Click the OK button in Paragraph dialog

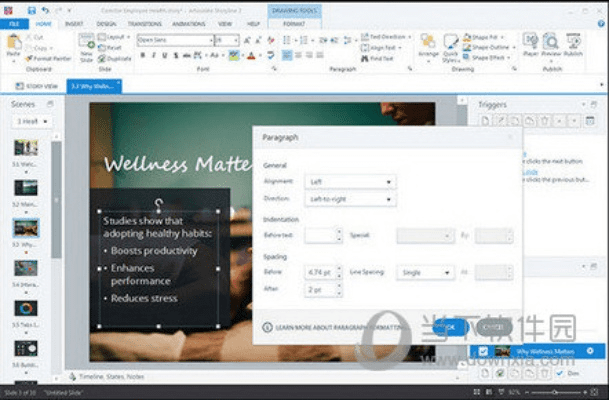point(449,326)
